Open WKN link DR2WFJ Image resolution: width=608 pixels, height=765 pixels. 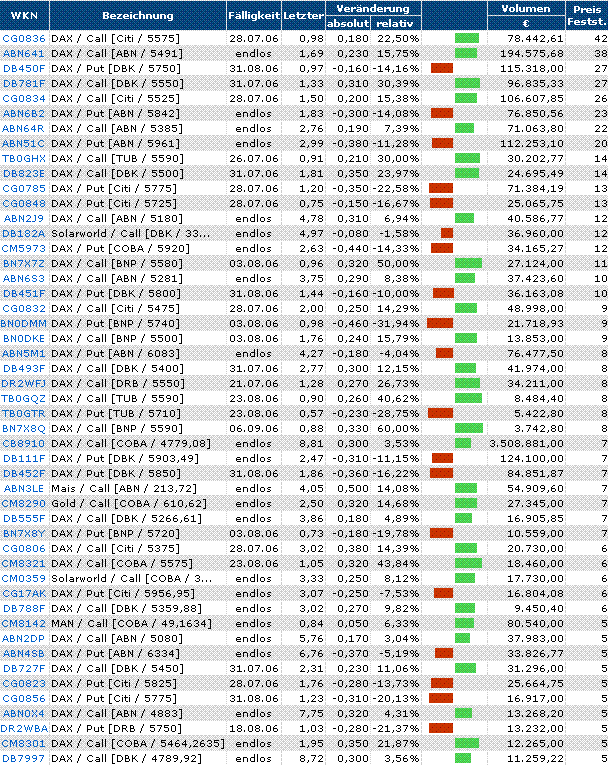coord(24,383)
